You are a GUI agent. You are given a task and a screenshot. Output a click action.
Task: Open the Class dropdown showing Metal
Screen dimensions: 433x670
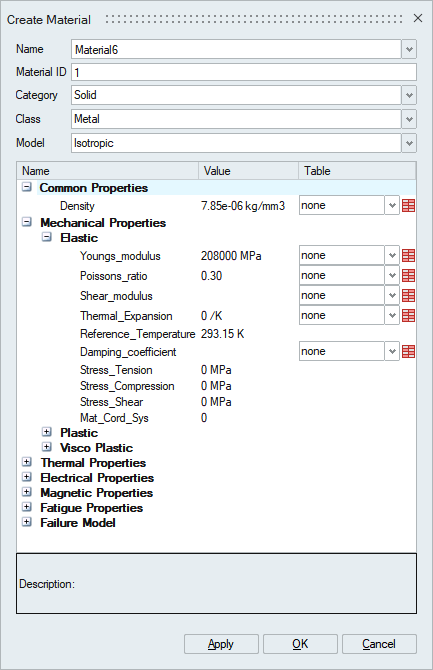click(409, 119)
